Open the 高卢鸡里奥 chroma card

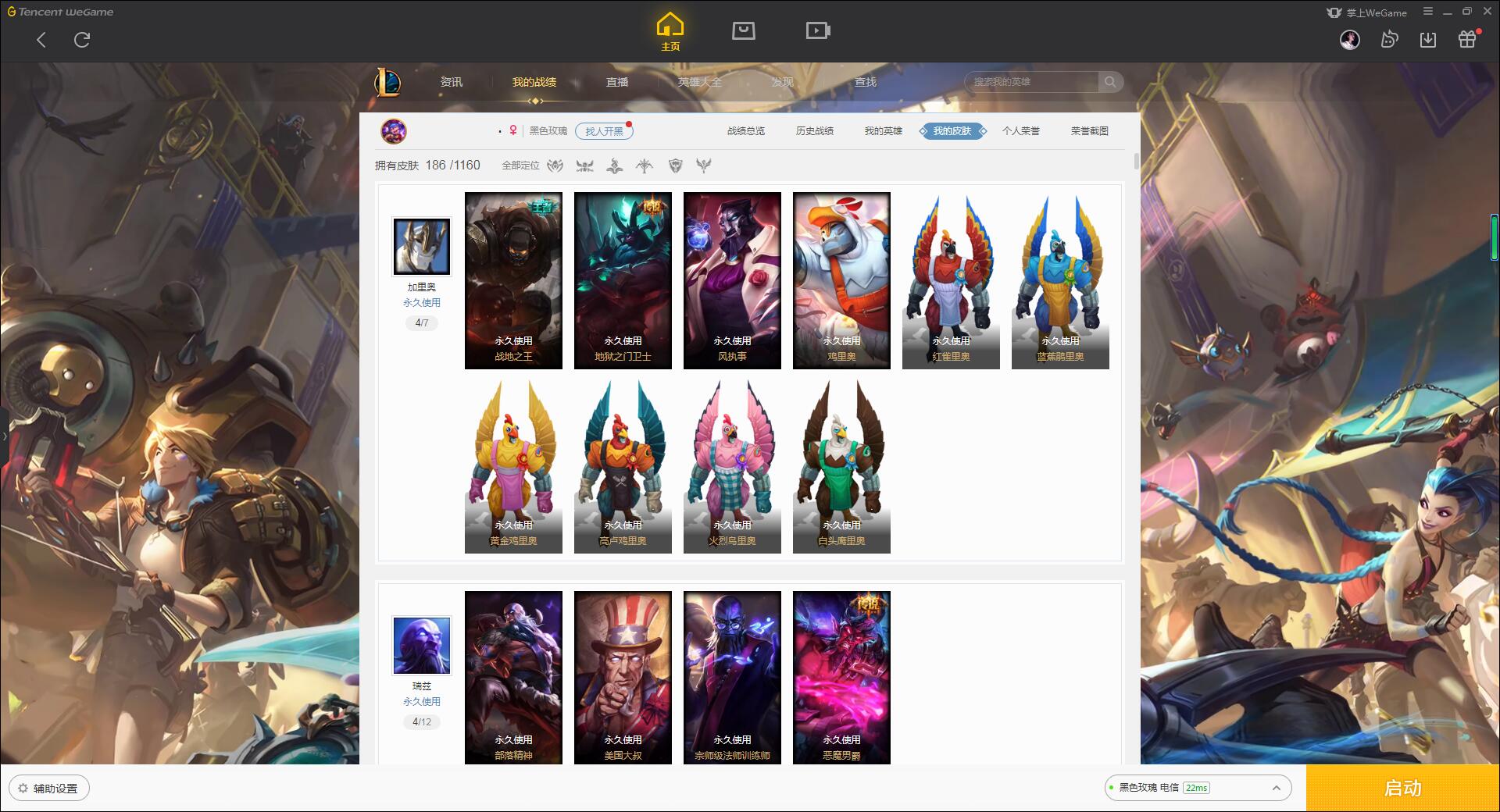[623, 465]
